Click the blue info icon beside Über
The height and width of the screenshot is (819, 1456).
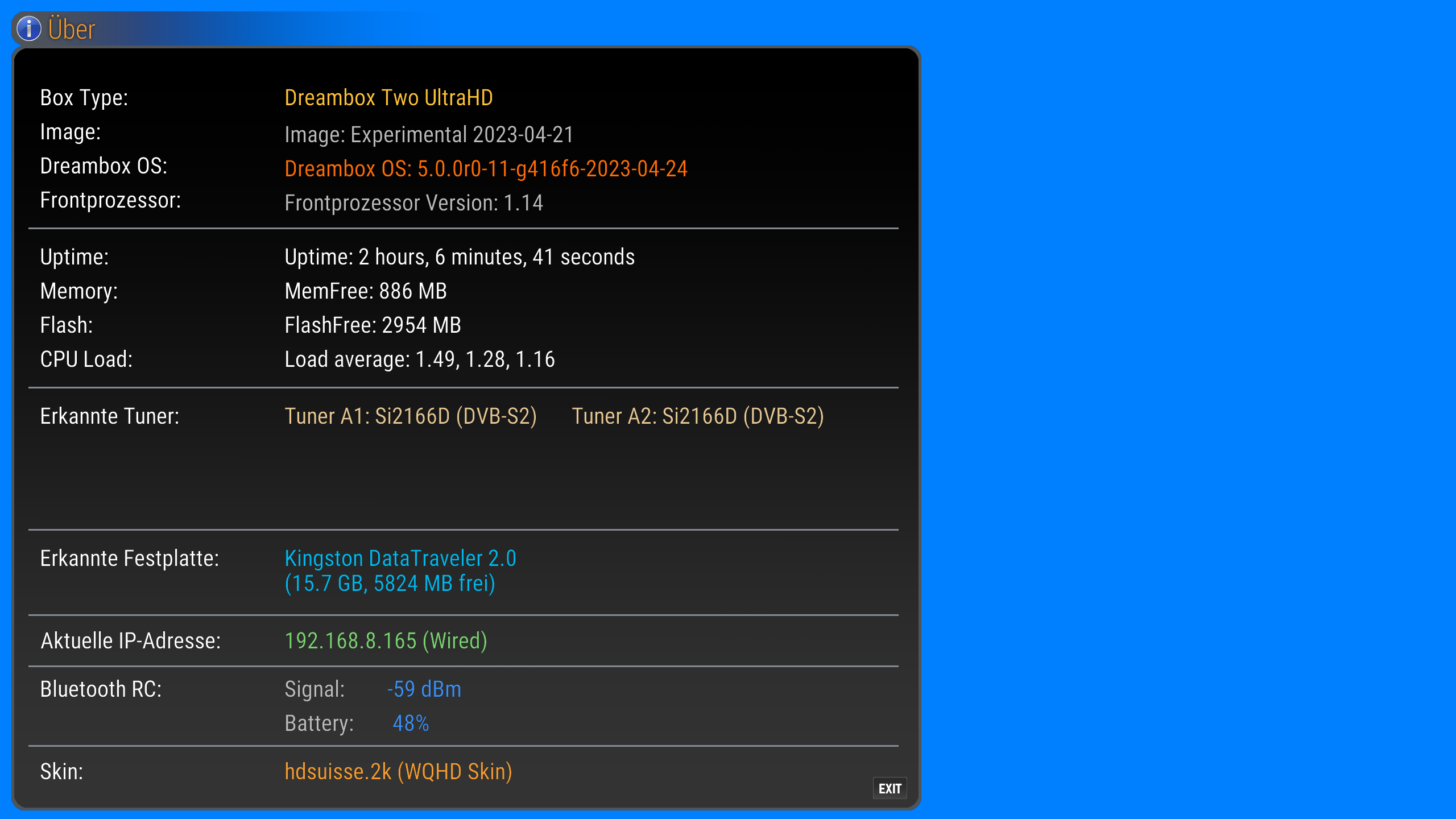point(29,29)
